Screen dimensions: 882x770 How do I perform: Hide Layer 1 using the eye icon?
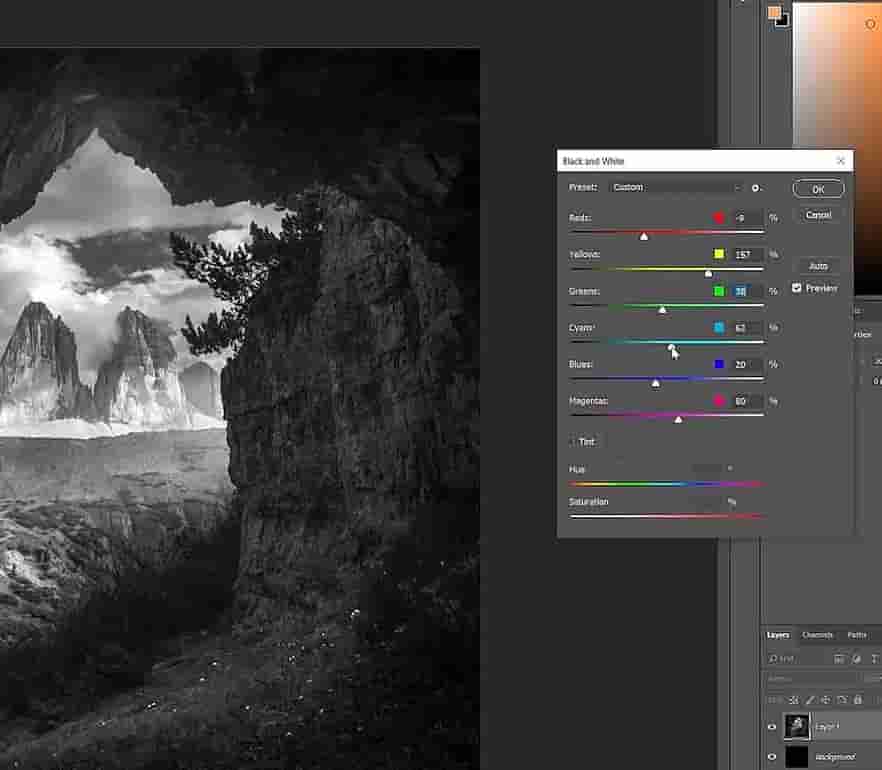point(771,728)
